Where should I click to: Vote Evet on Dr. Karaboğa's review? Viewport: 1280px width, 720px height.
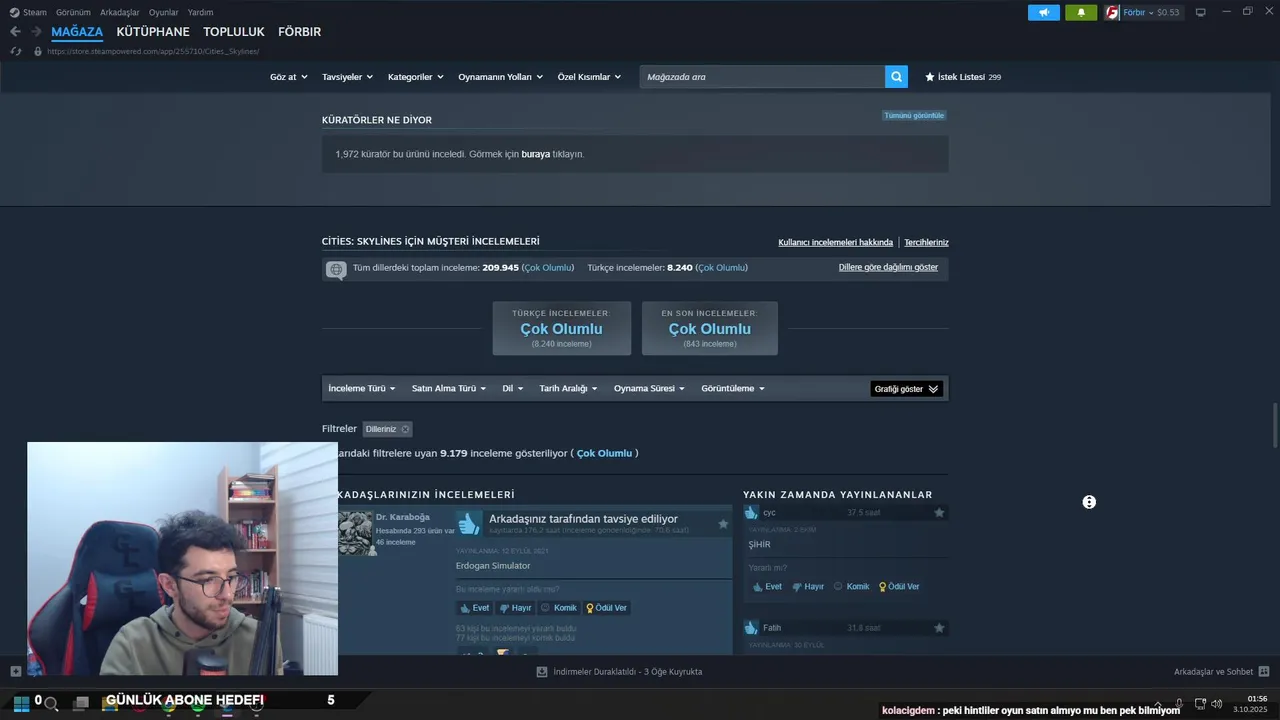point(475,608)
